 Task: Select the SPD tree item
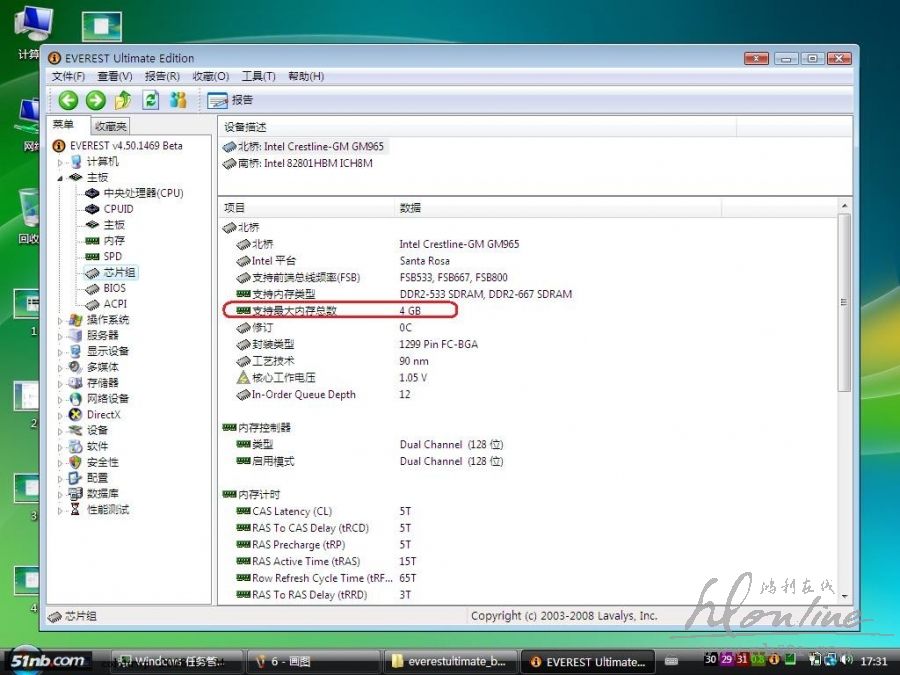click(112, 256)
